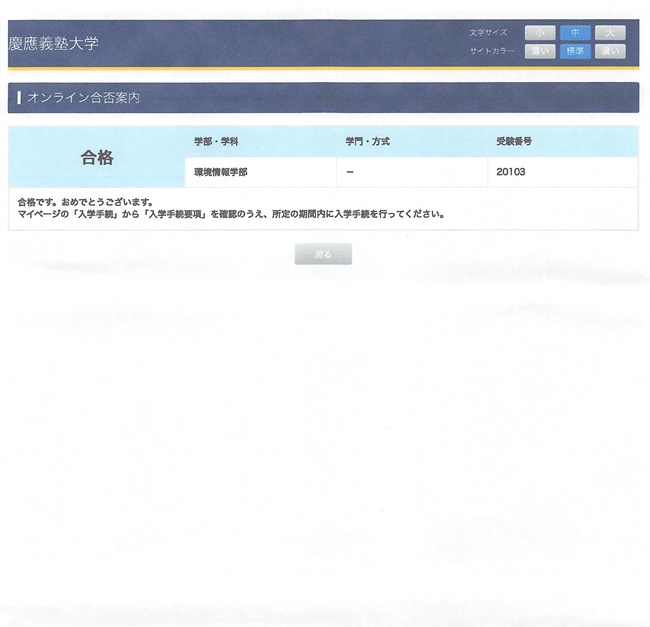Click the 入学手続 instruction text line

point(231,214)
